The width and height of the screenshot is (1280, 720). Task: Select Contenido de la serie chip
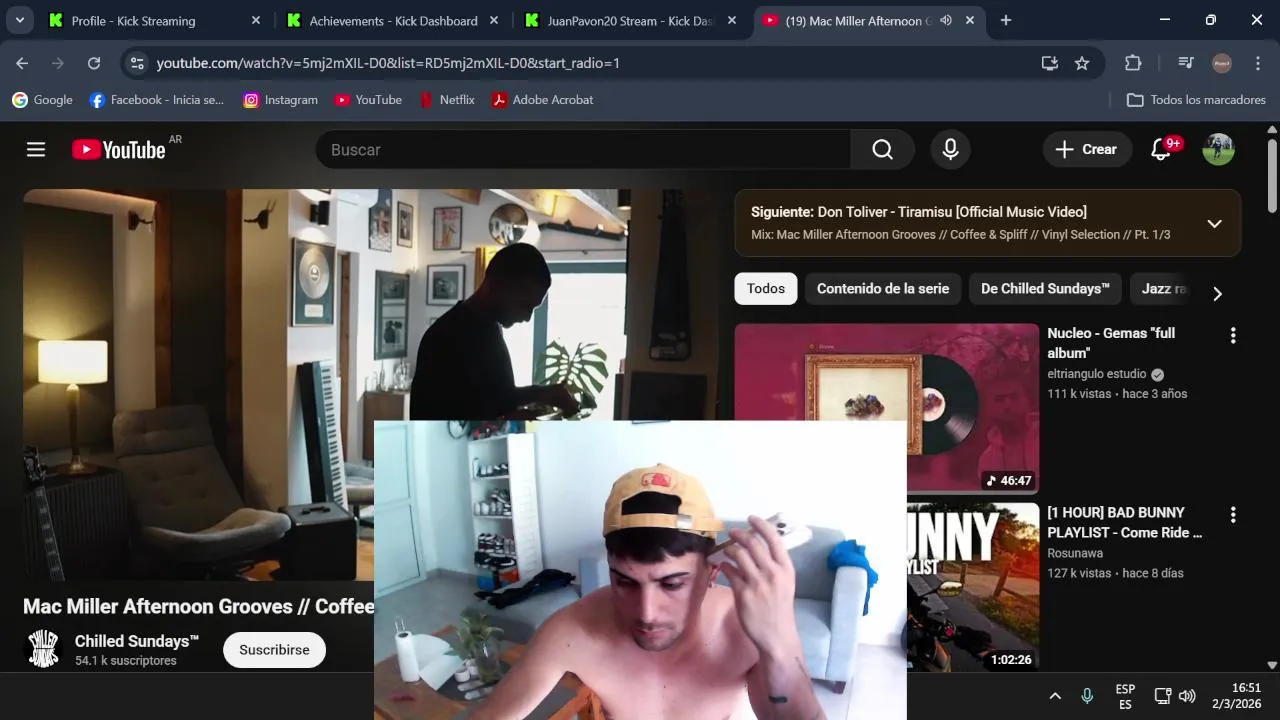click(x=883, y=288)
